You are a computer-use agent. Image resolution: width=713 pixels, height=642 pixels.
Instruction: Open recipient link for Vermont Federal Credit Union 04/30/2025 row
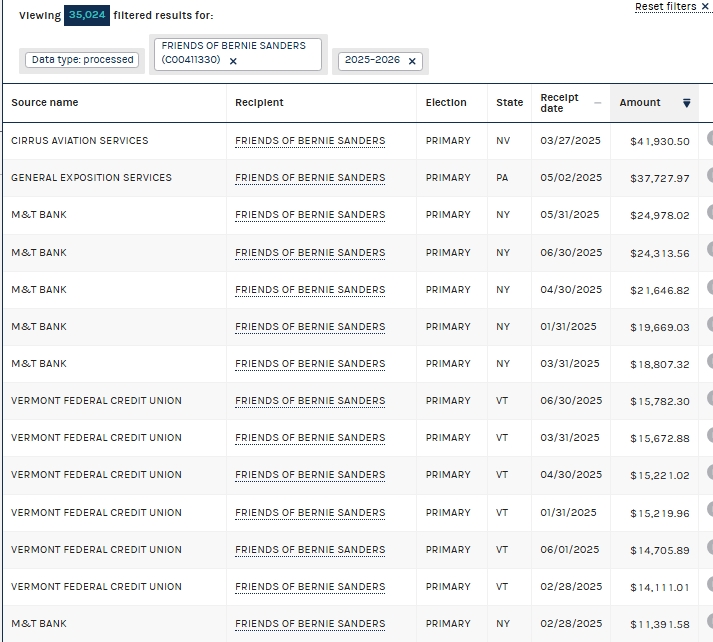coord(310,475)
